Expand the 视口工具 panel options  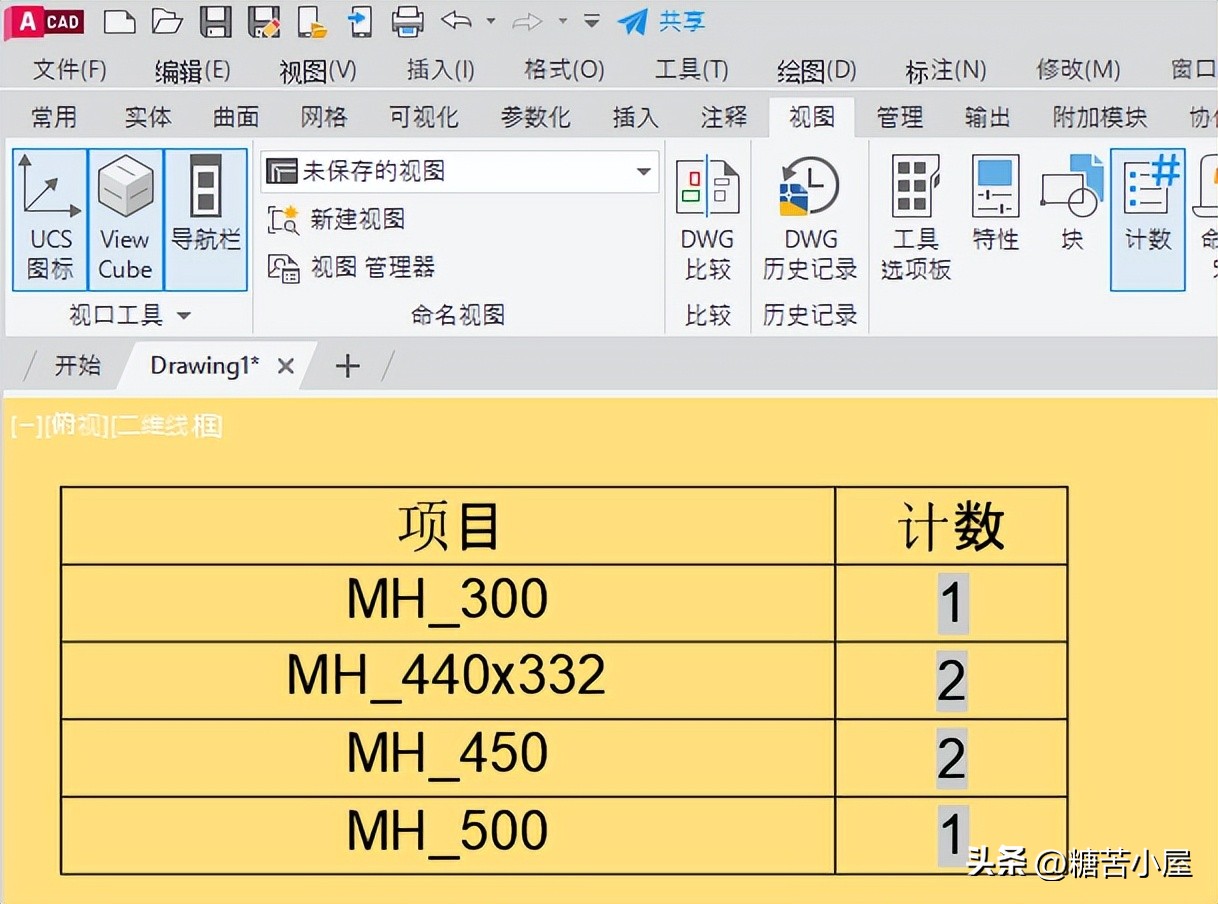coord(185,315)
